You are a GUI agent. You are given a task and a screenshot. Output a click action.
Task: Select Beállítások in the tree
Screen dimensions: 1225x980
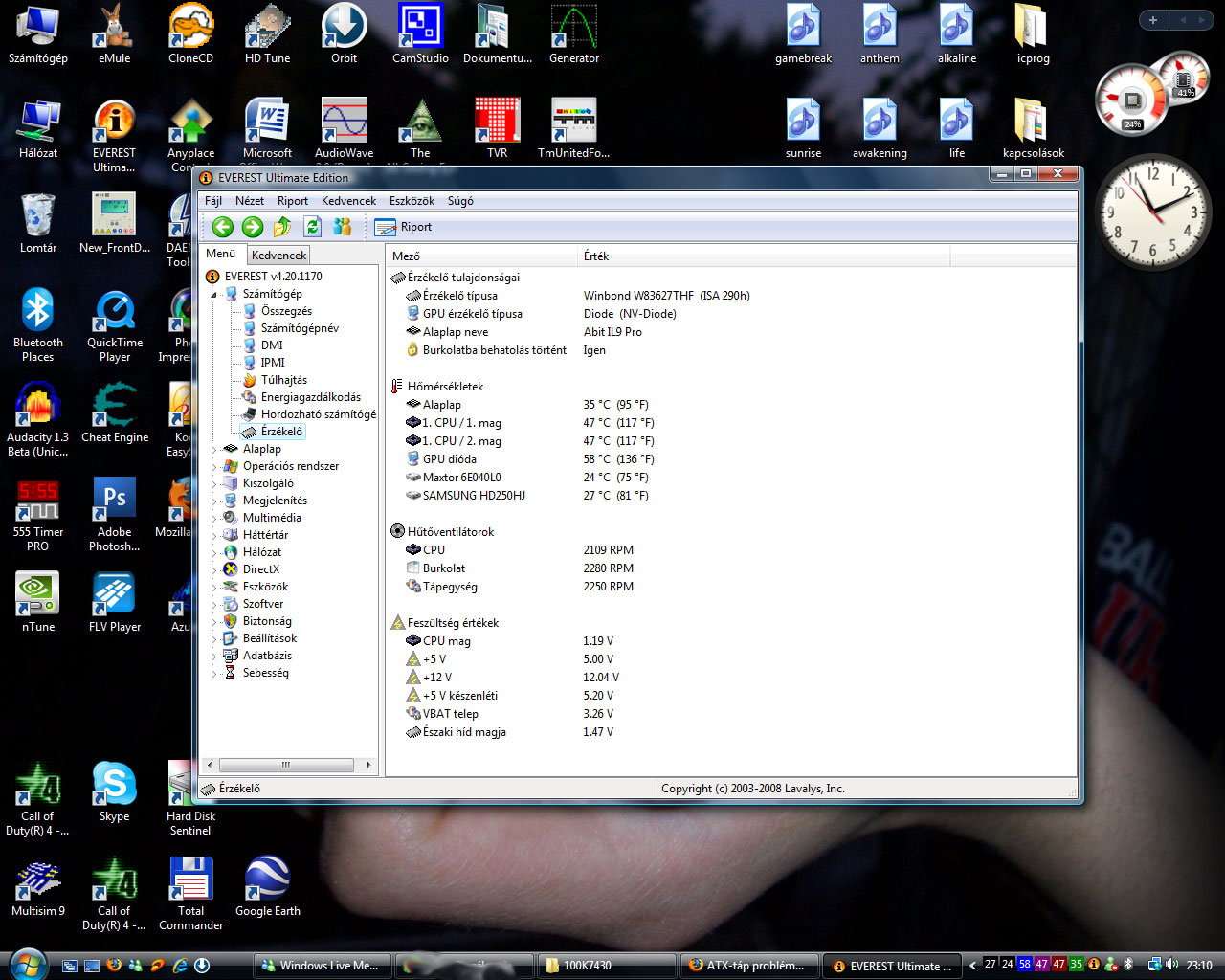270,638
